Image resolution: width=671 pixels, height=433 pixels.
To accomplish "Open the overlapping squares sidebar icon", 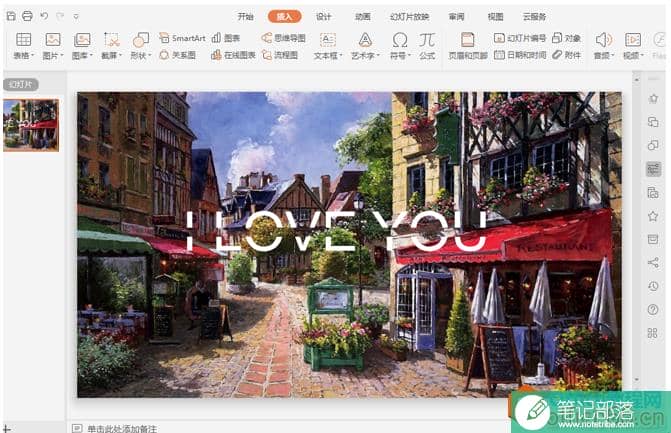I will pyautogui.click(x=653, y=122).
